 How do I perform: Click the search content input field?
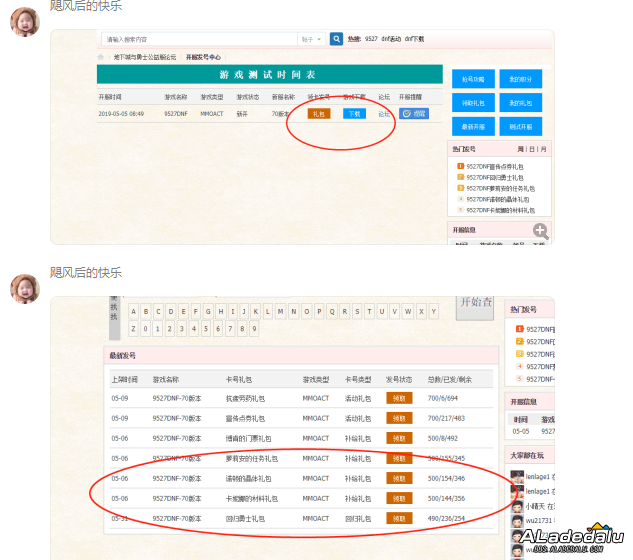tap(200, 39)
